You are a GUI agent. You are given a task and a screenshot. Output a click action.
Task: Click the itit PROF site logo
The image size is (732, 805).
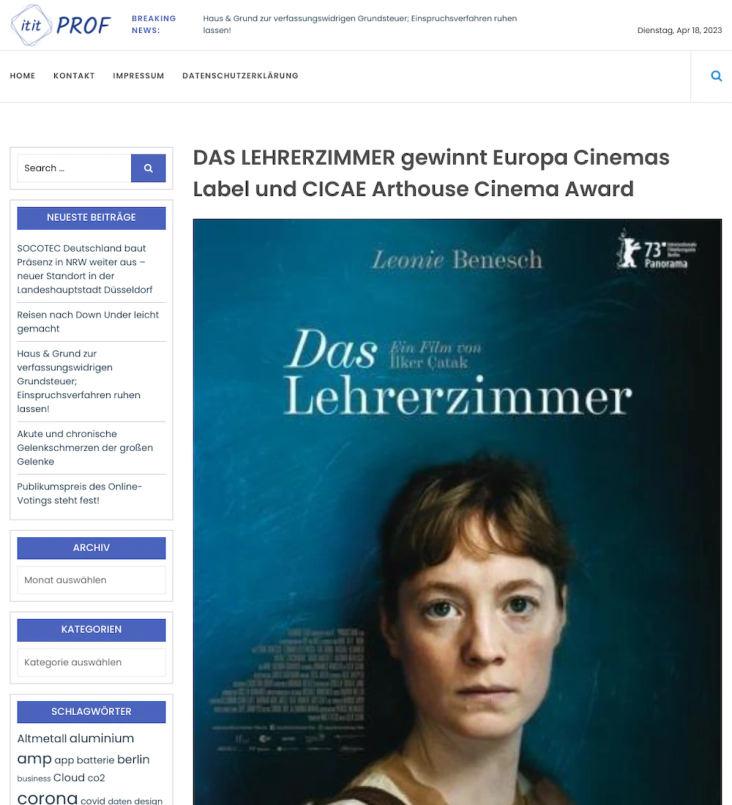[x=61, y=25]
